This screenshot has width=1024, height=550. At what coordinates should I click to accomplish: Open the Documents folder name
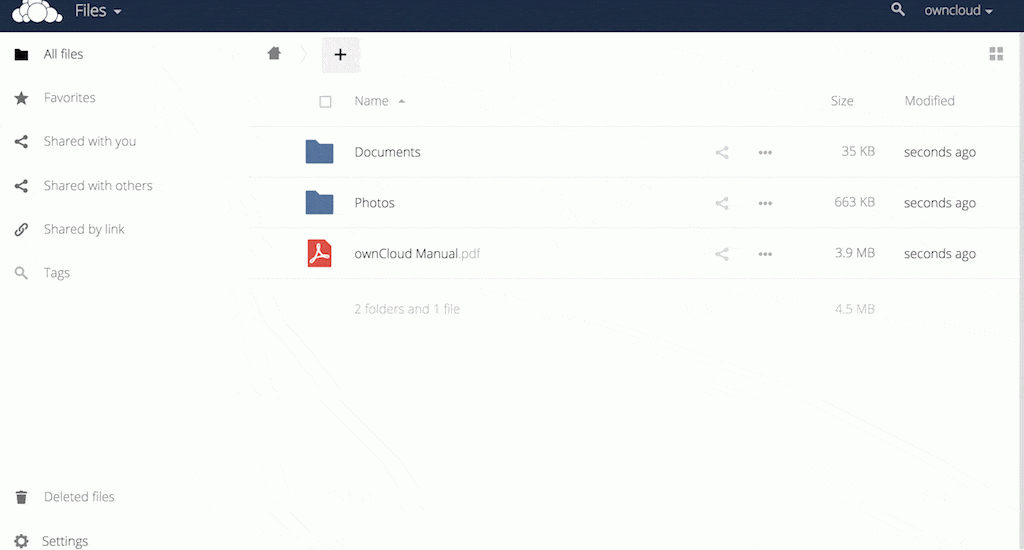click(x=387, y=152)
